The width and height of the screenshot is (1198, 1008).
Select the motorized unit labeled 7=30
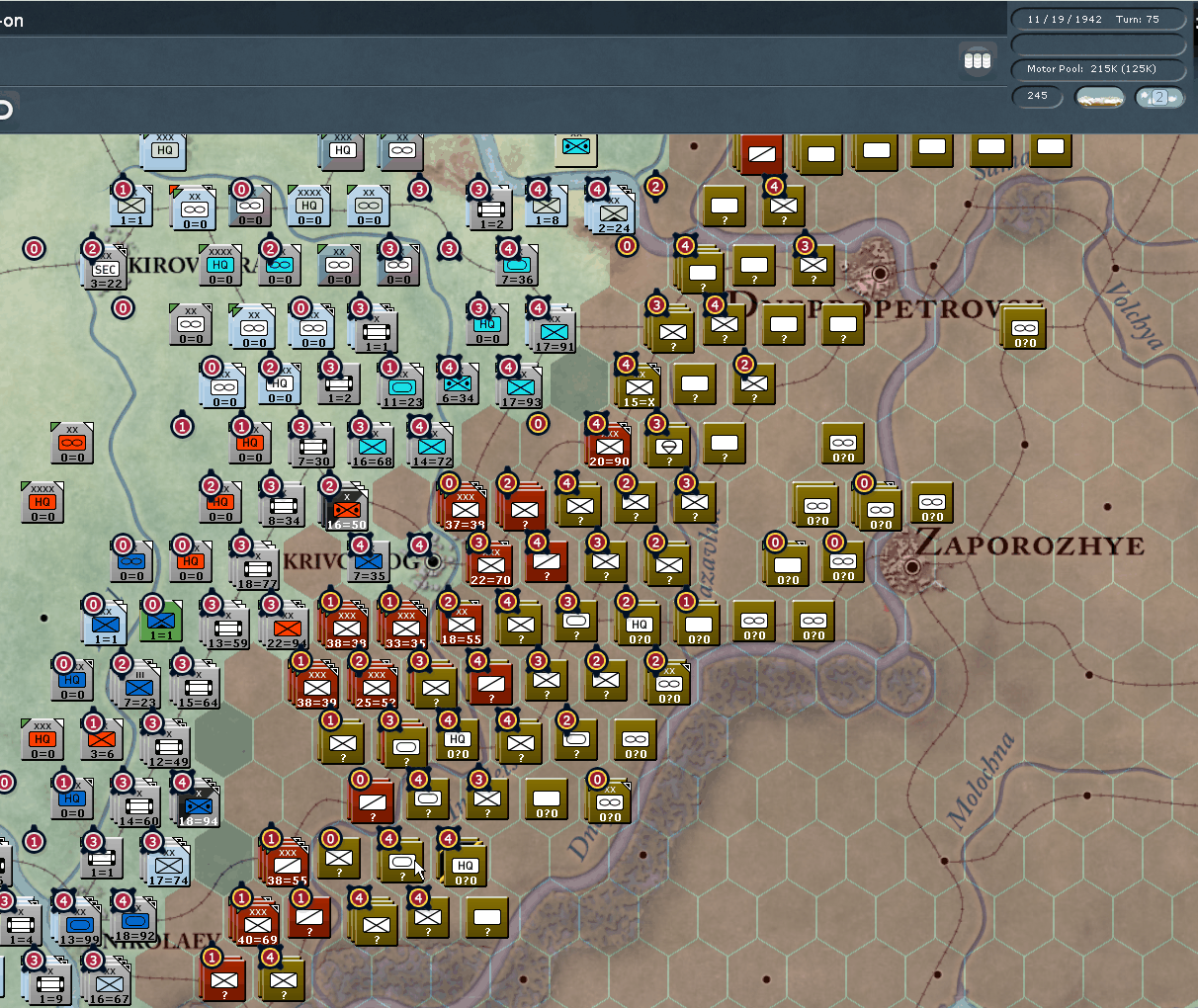312,447
